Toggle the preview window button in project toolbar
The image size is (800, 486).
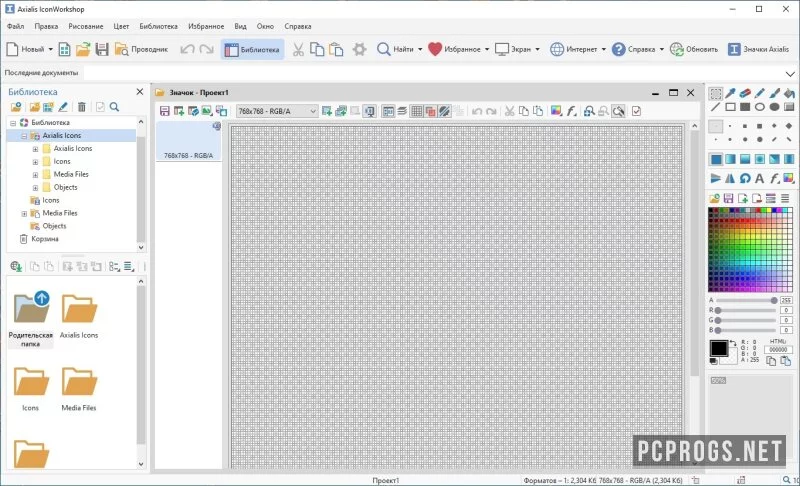pos(369,111)
